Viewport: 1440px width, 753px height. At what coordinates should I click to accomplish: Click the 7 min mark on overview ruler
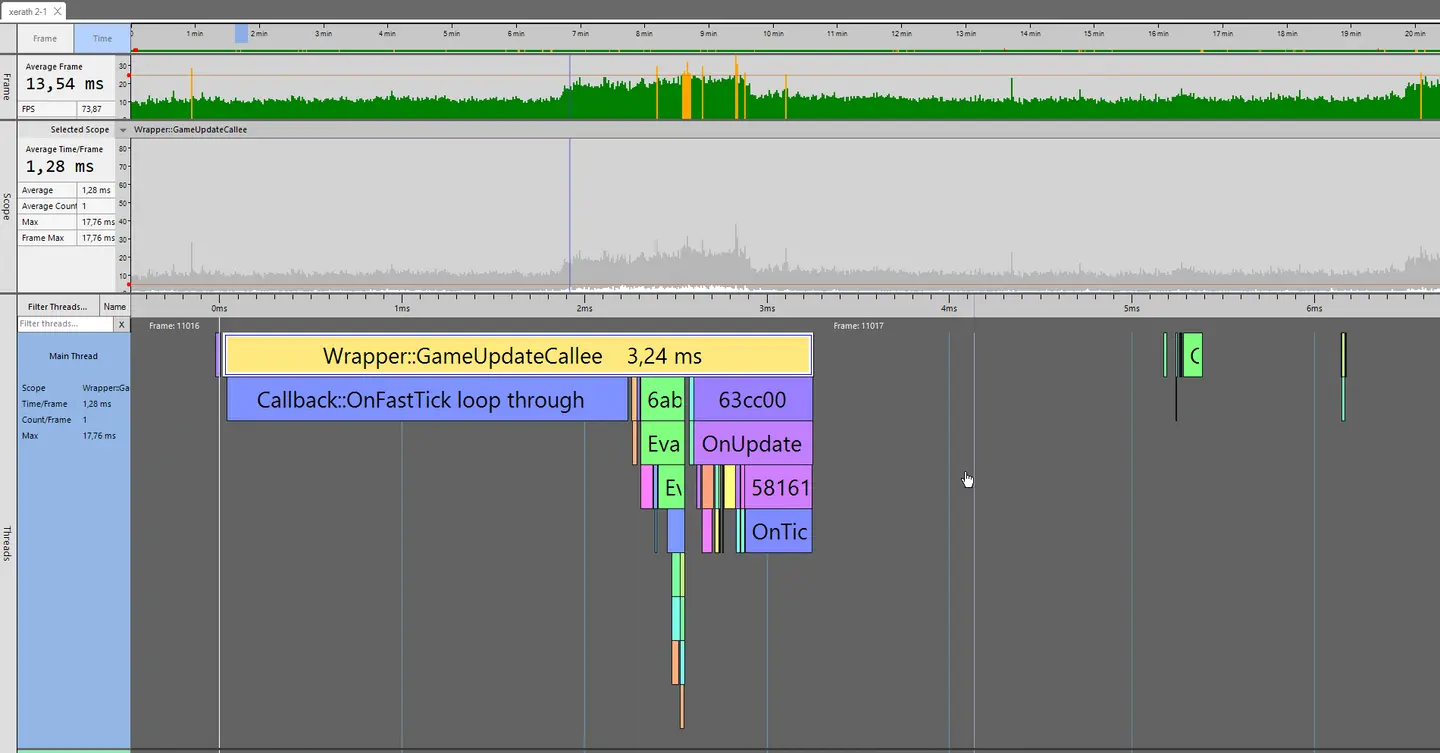[x=580, y=34]
